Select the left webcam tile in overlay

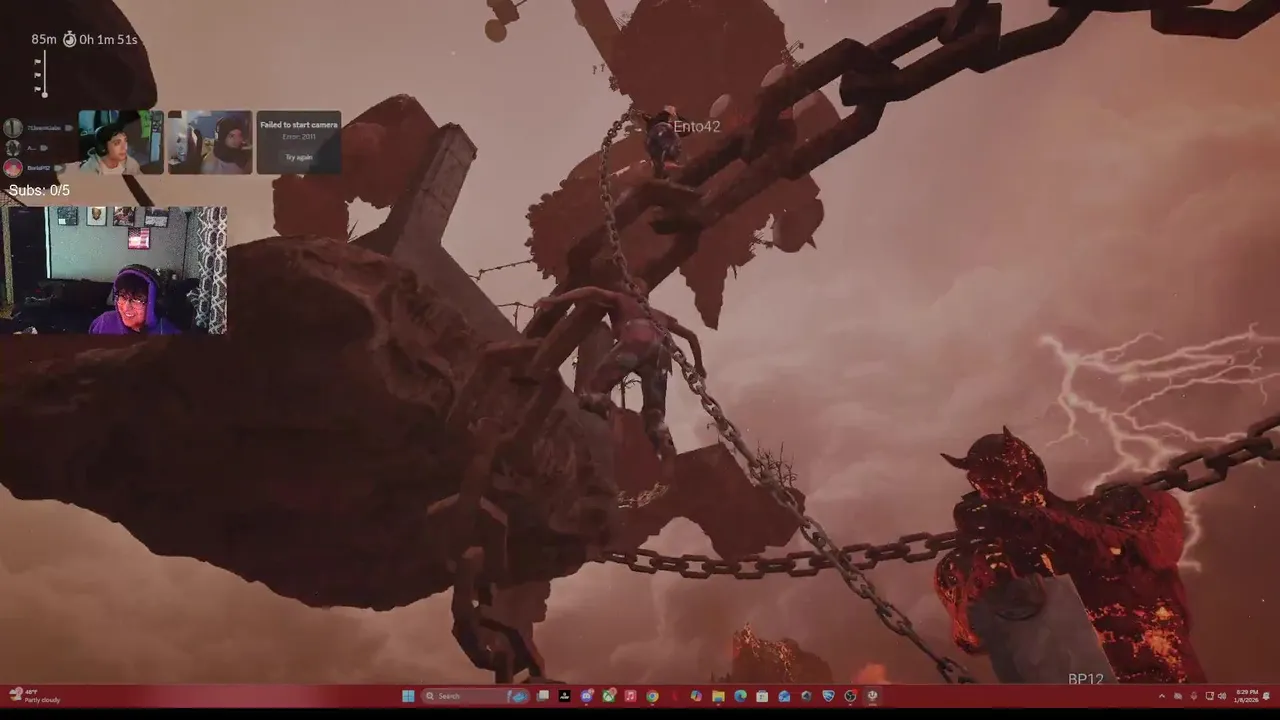121,142
